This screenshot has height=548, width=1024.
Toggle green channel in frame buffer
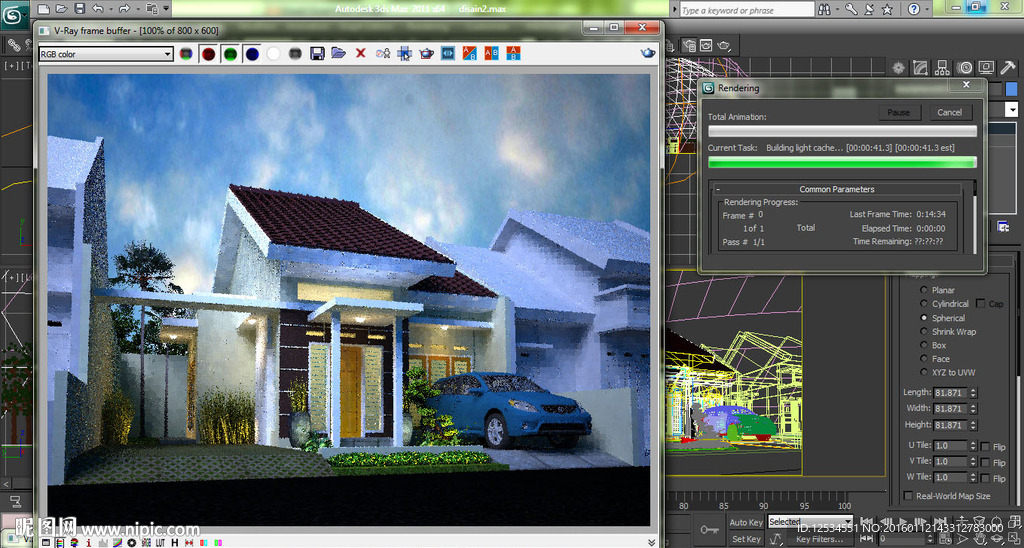230,54
